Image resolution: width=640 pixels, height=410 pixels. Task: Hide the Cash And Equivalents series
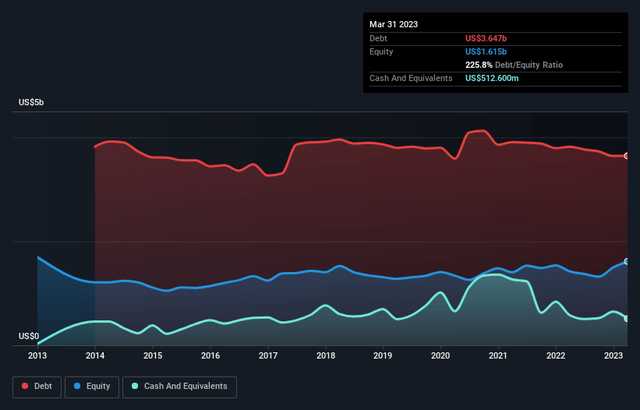tap(179, 385)
